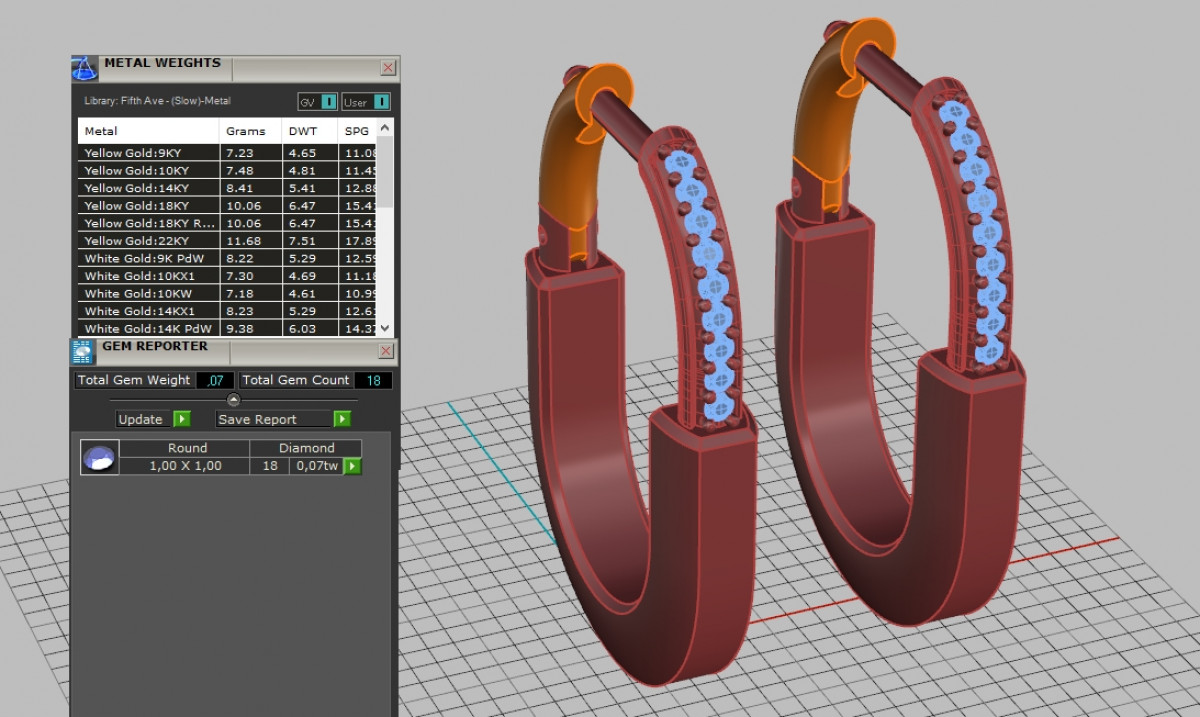The height and width of the screenshot is (717, 1200).
Task: Click the green arrow beside Save Report
Action: [x=342, y=419]
